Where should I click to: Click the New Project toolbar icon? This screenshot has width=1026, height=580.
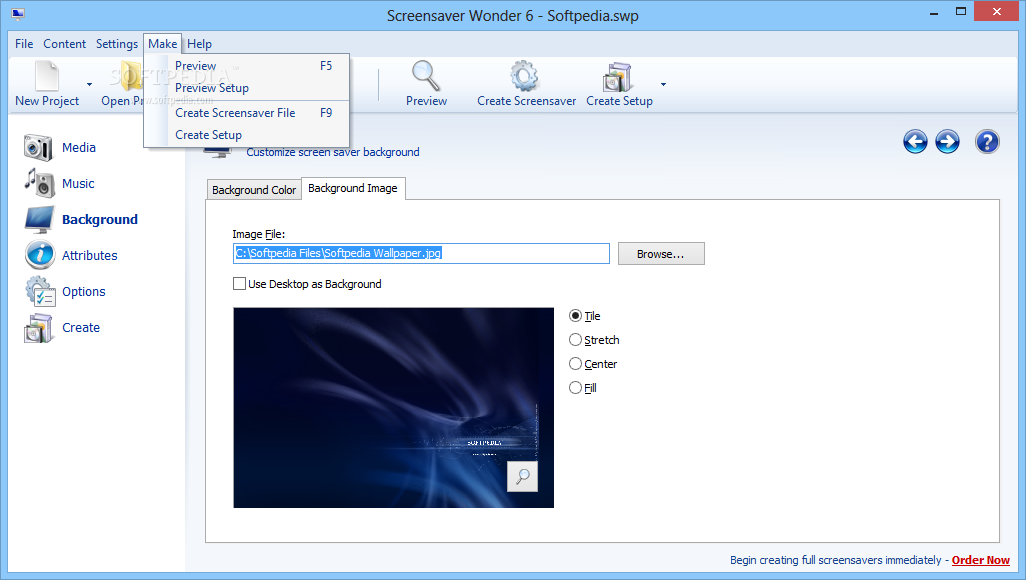[46, 75]
